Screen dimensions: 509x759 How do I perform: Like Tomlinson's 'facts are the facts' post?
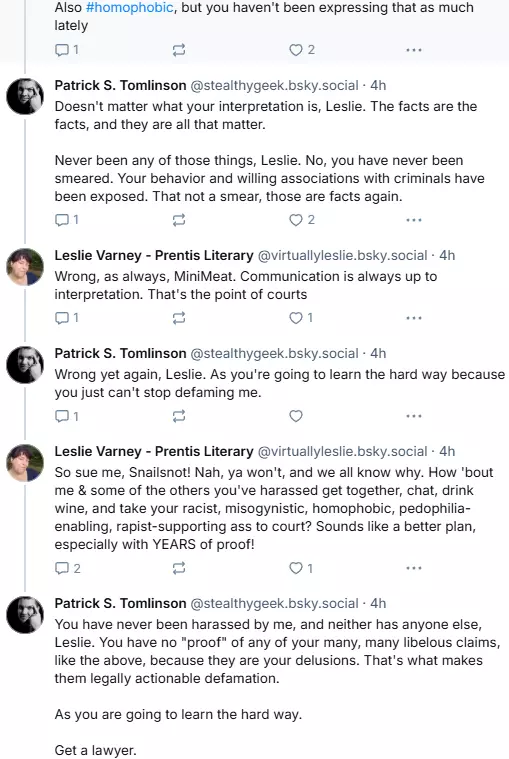302,220
